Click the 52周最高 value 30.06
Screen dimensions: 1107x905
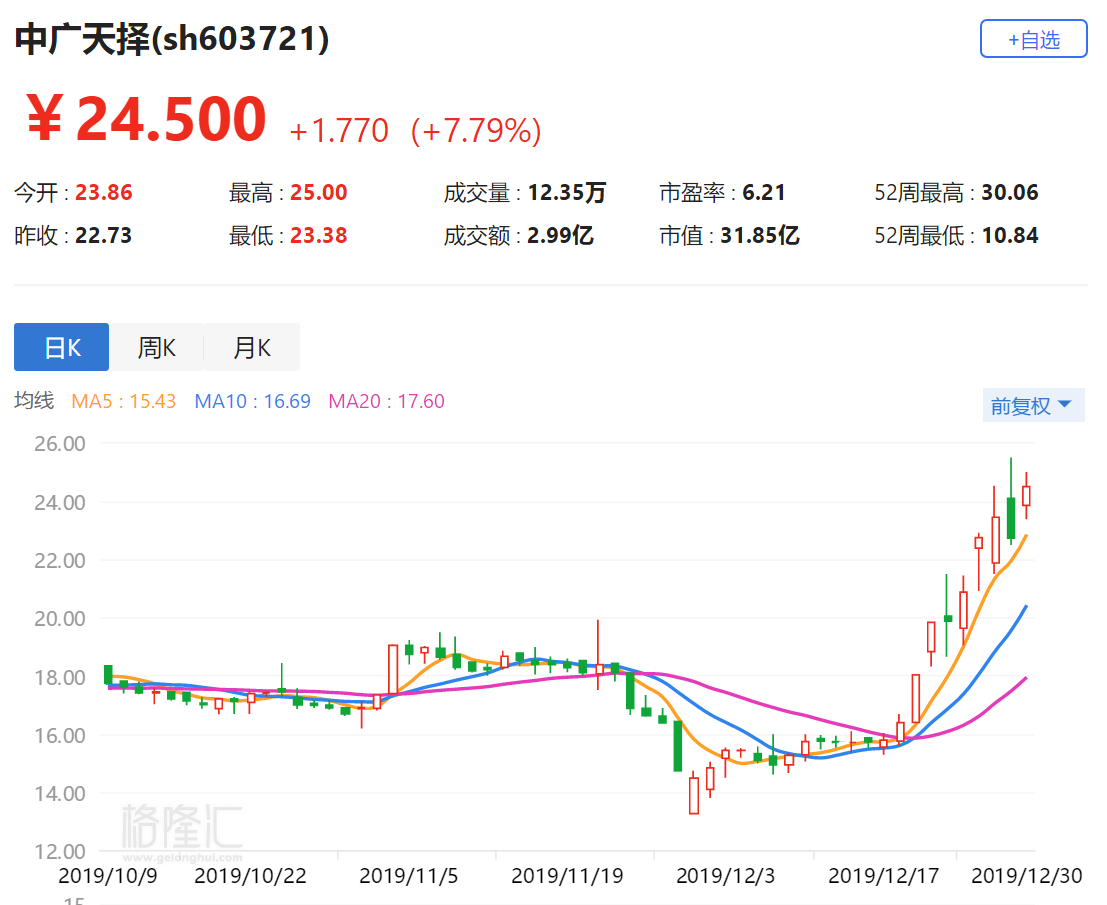coord(1010,192)
